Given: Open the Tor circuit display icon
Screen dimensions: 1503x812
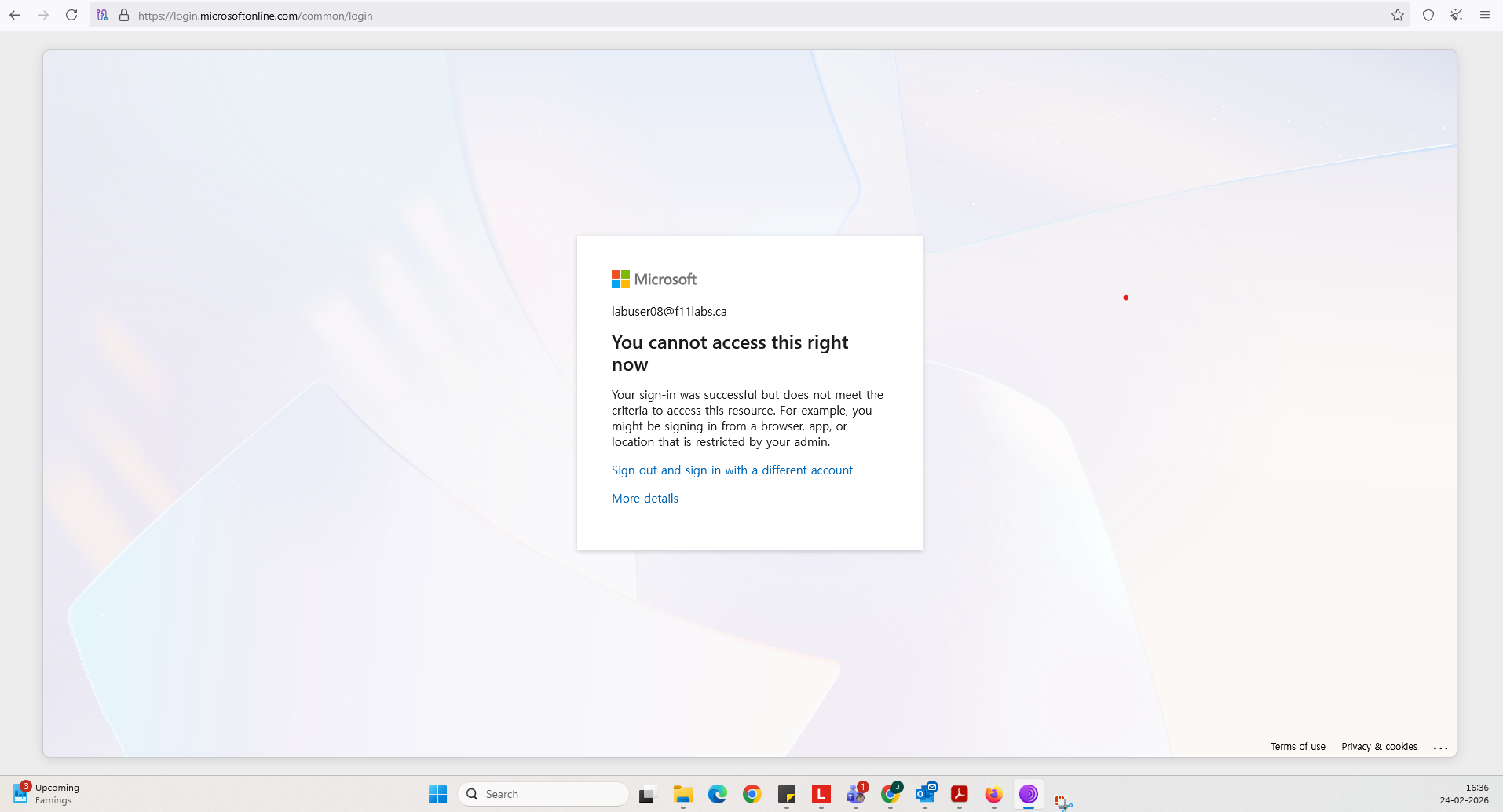Looking at the screenshot, I should tap(102, 15).
